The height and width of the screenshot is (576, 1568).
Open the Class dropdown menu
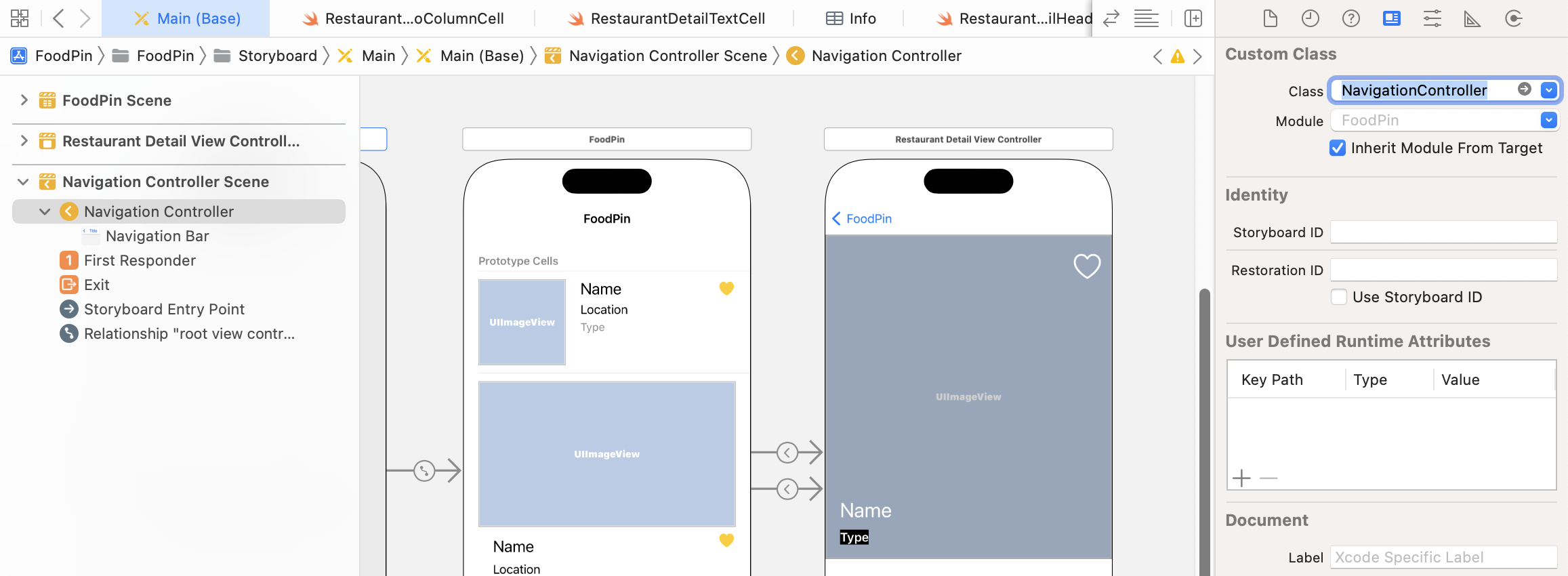pos(1549,89)
